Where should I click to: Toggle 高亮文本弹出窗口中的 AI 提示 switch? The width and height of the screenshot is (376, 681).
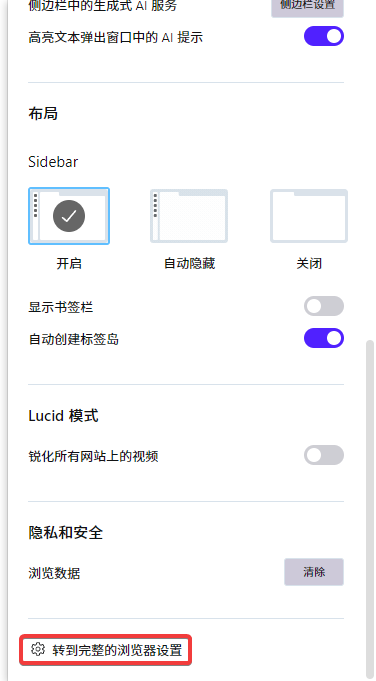[324, 36]
